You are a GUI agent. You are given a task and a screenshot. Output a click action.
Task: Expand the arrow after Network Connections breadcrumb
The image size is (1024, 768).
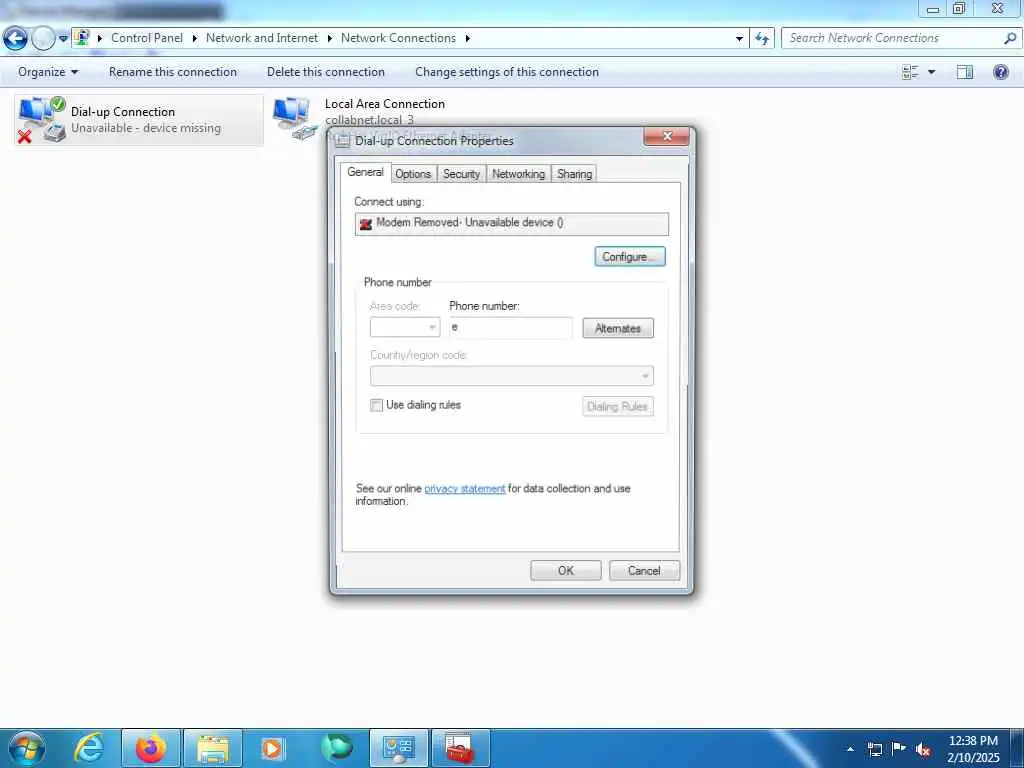pyautogui.click(x=468, y=39)
